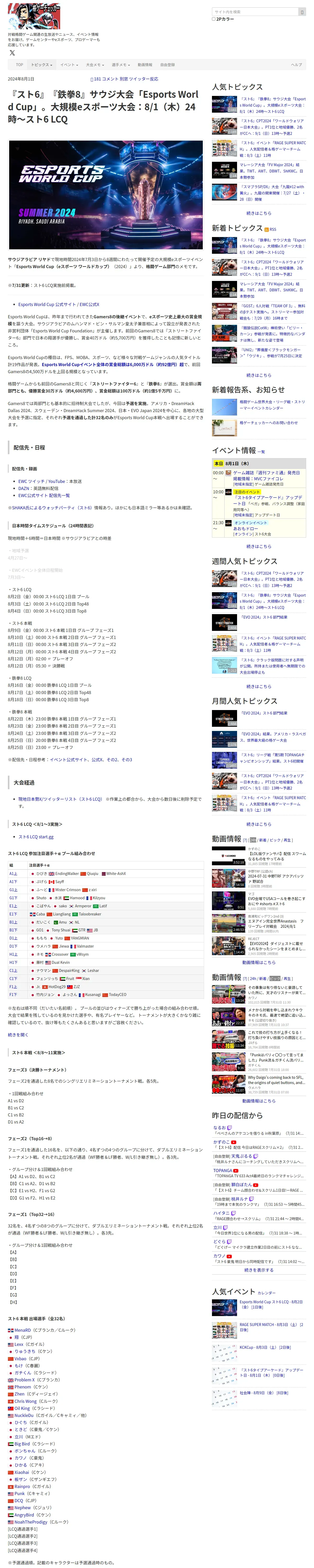Click the Twitch icon next to 天鬼ぷるる
Image resolution: width=314 pixels, height=1568 pixels.
pyautogui.click(x=255, y=1156)
